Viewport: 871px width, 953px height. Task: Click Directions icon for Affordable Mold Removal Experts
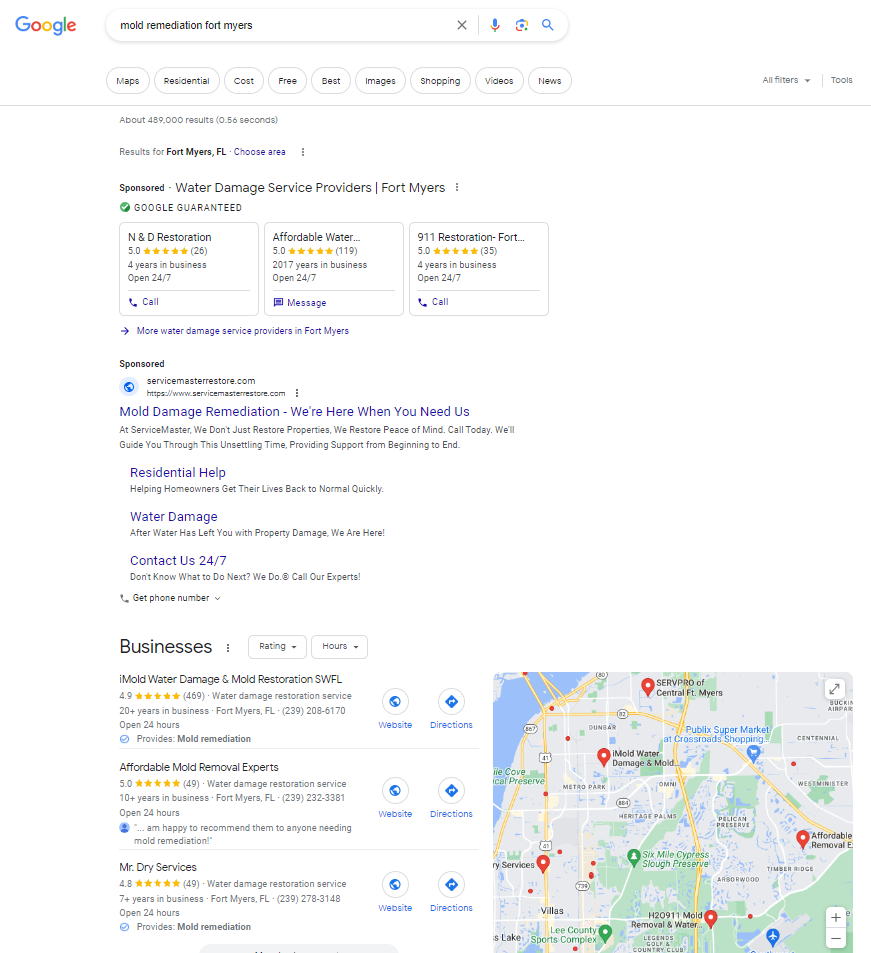(451, 791)
